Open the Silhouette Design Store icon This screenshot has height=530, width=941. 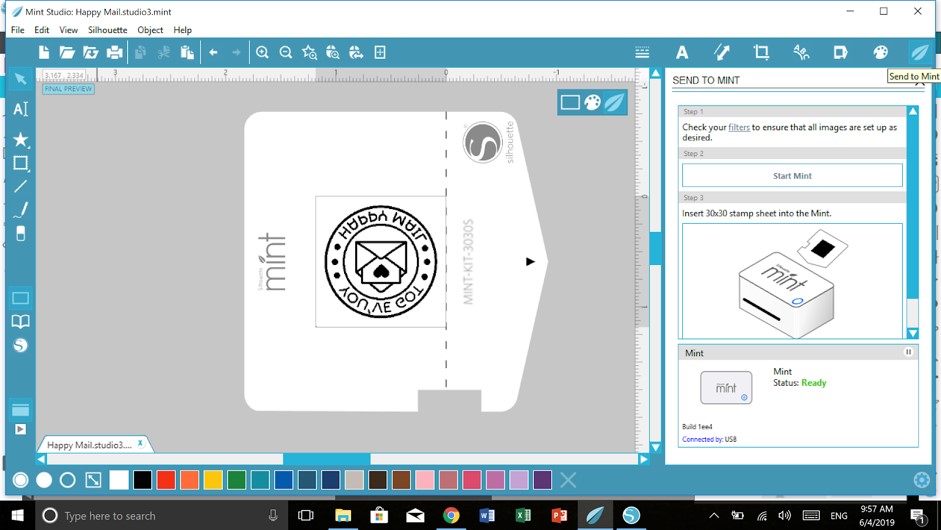pyautogui.click(x=20, y=345)
